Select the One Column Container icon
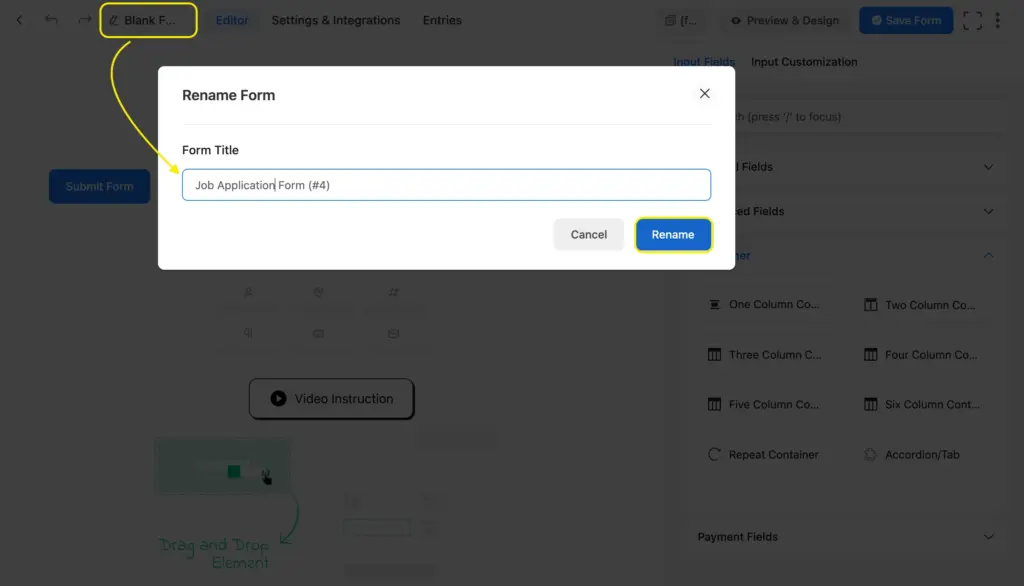This screenshot has height=586, width=1024. (714, 305)
